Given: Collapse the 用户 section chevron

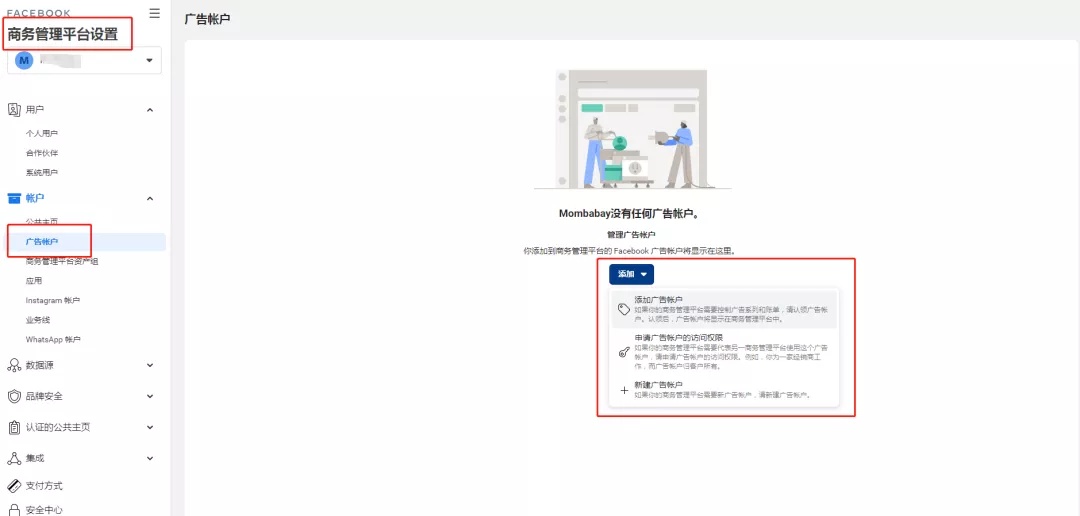Looking at the screenshot, I should tap(150, 110).
